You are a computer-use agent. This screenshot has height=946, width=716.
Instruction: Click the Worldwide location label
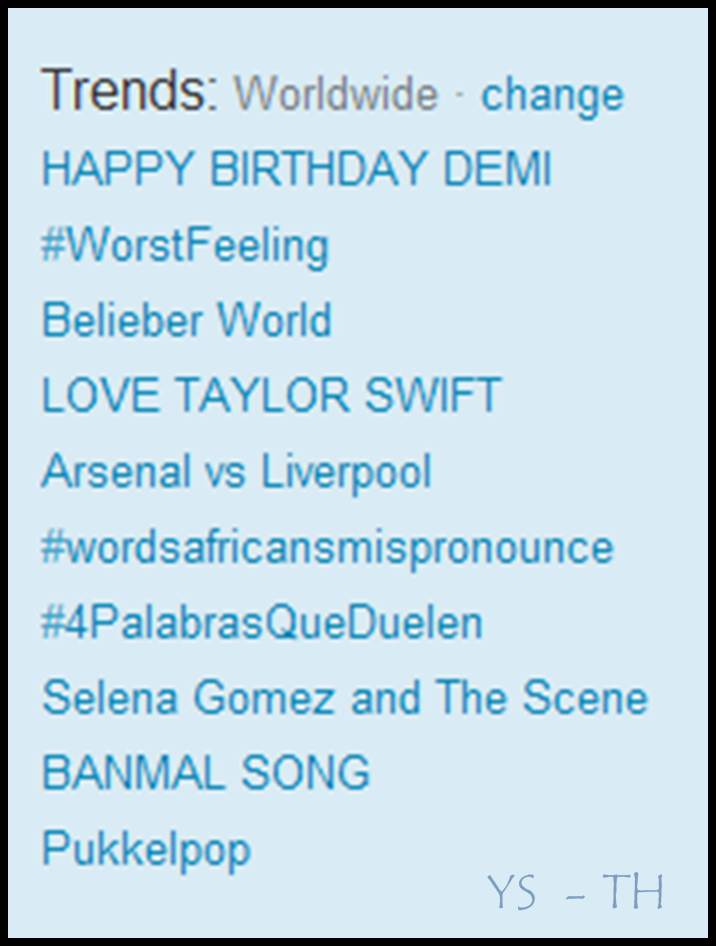pos(336,95)
